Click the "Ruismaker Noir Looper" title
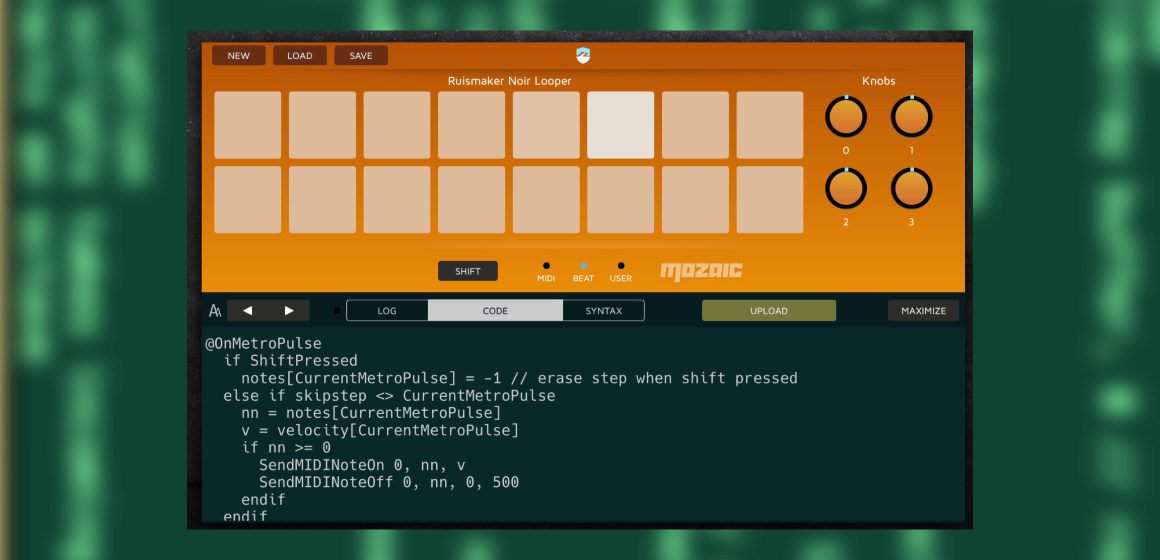The height and width of the screenshot is (560, 1160). 509,81
